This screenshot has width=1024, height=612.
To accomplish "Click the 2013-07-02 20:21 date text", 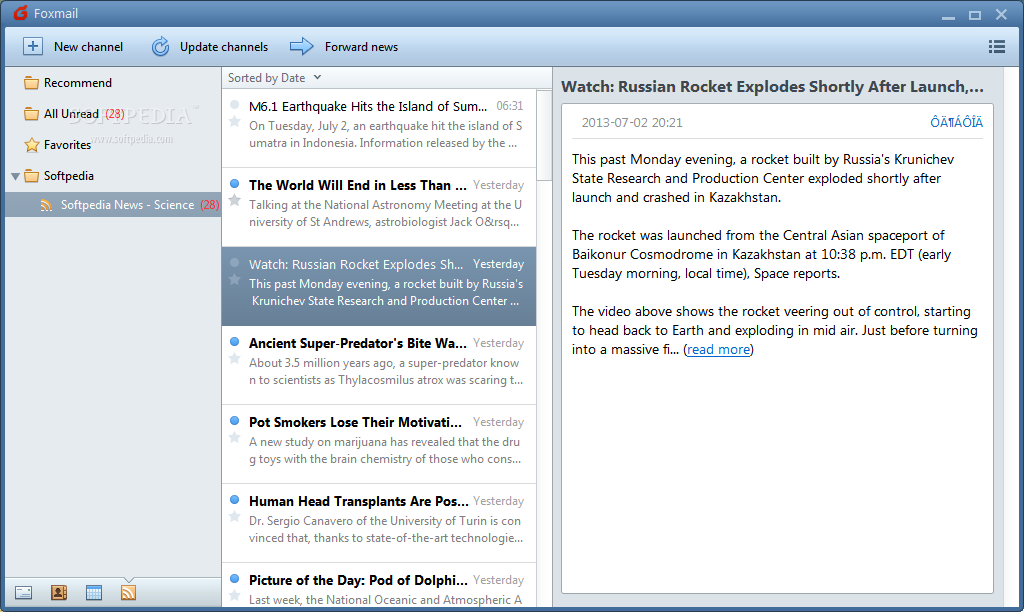I will point(632,123).
